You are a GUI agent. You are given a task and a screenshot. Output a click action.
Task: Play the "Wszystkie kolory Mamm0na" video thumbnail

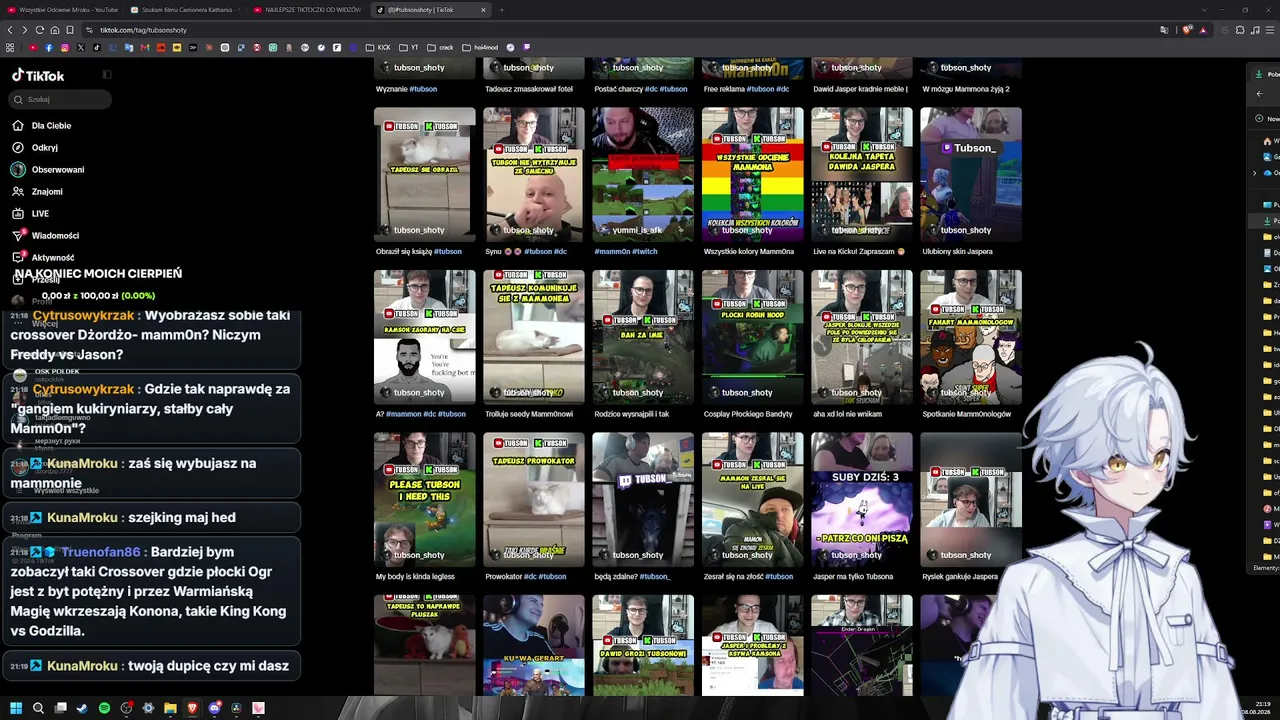pos(752,174)
